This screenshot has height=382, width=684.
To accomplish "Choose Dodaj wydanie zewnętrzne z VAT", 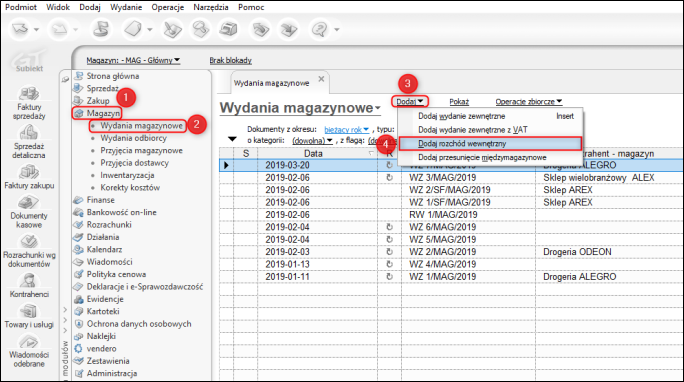I will coord(490,130).
